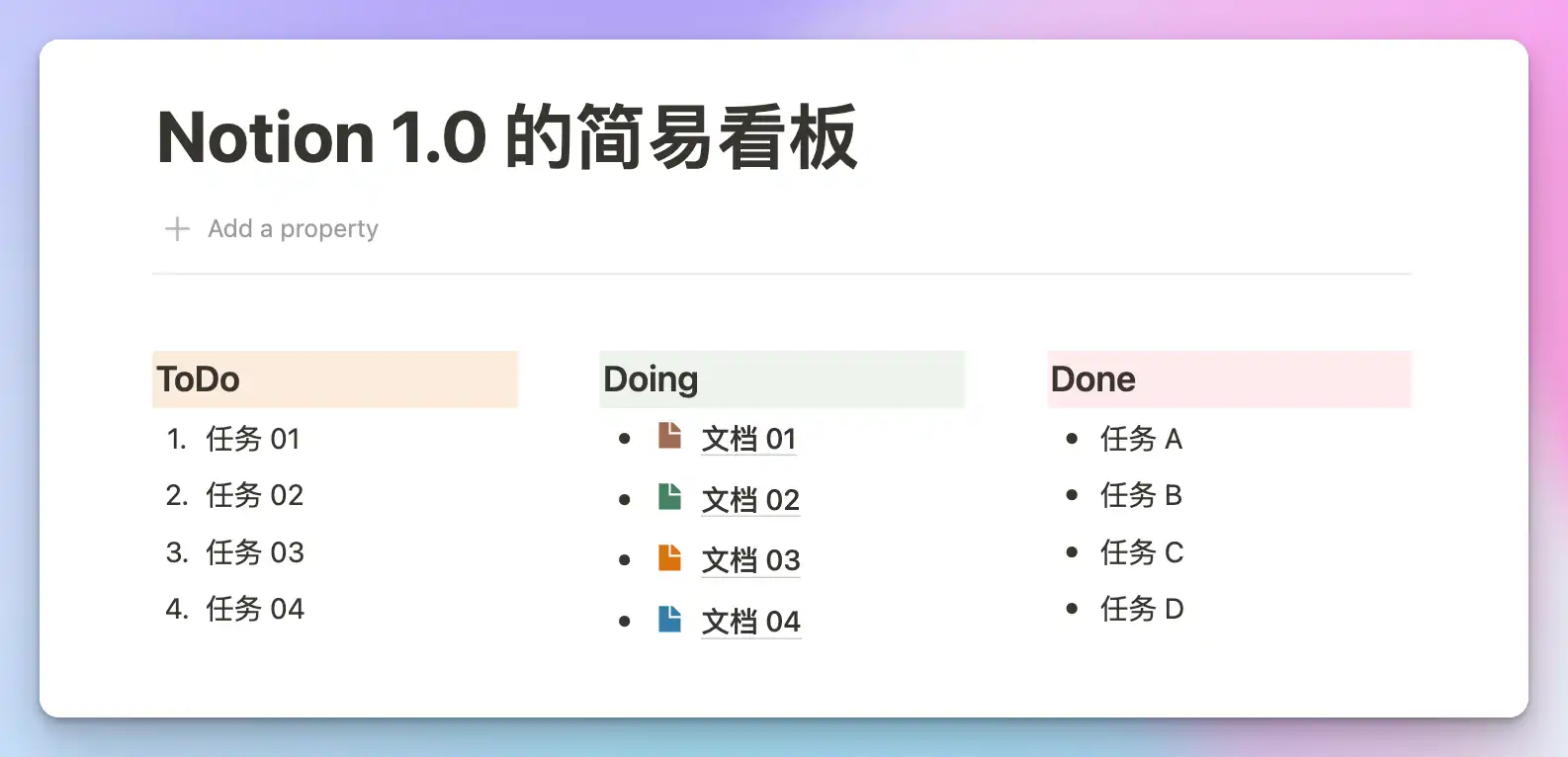Click bullet item 任务 D in Done
This screenshot has width=1568, height=757.
(x=1142, y=609)
